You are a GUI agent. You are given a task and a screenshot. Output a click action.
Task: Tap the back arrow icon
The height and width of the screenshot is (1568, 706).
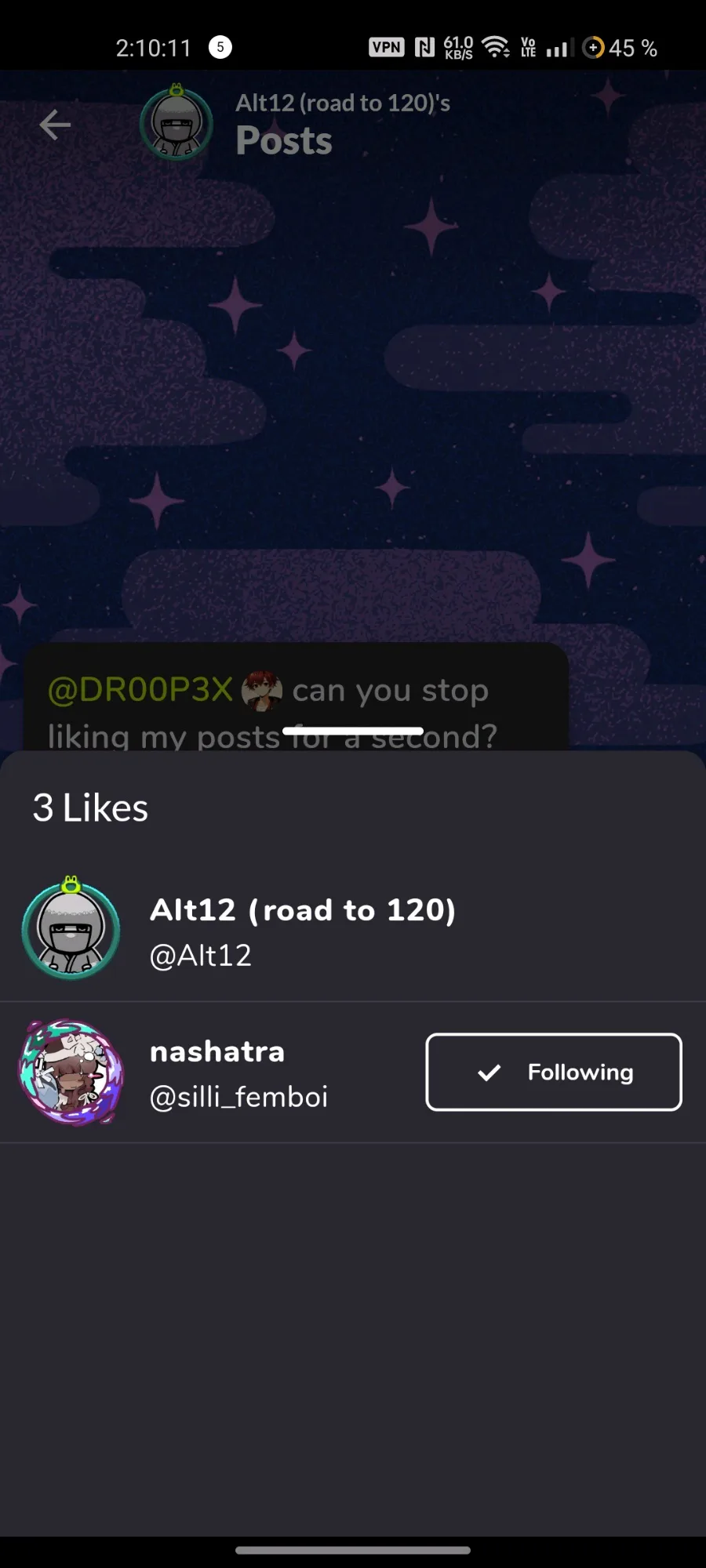point(55,125)
